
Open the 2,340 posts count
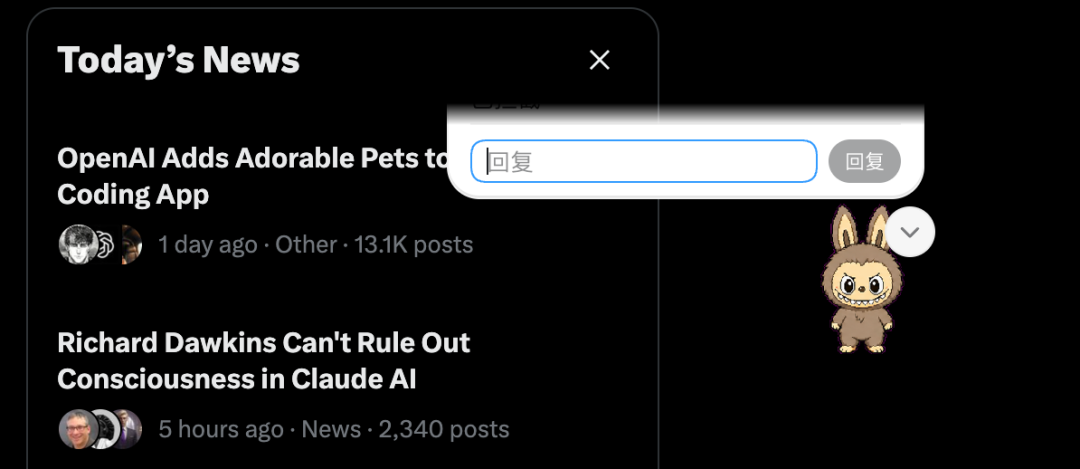[444, 430]
